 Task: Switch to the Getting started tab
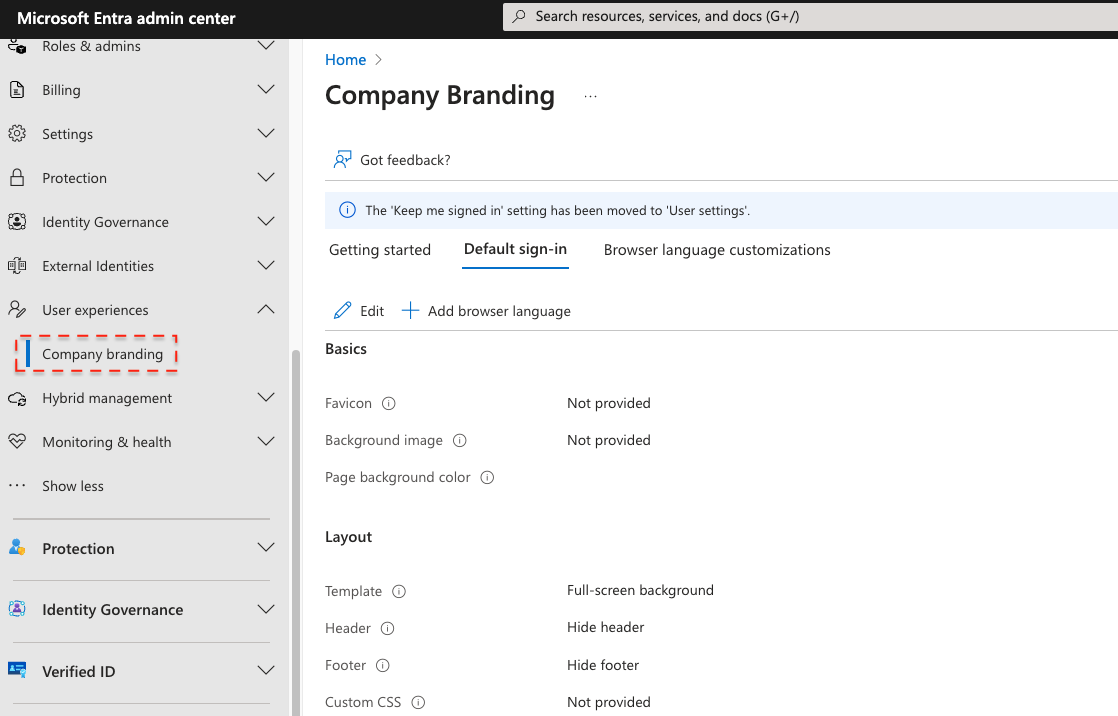pos(380,250)
